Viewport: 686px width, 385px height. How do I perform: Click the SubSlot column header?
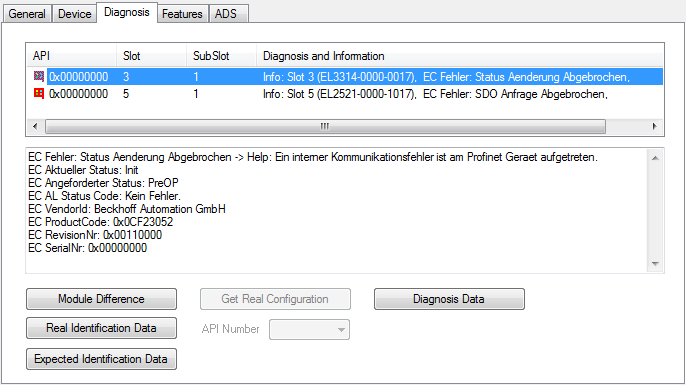[221, 56]
